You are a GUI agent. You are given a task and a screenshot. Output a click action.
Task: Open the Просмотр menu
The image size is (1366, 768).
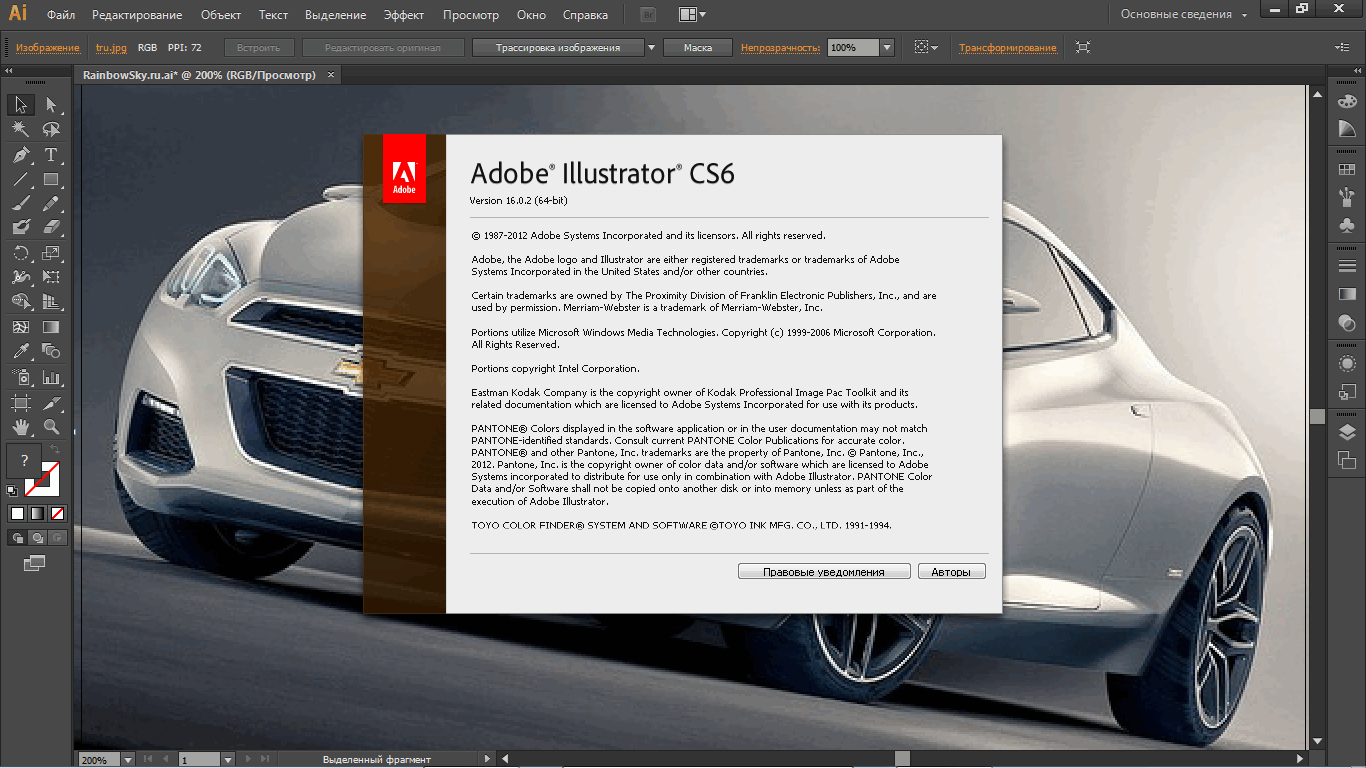click(471, 15)
